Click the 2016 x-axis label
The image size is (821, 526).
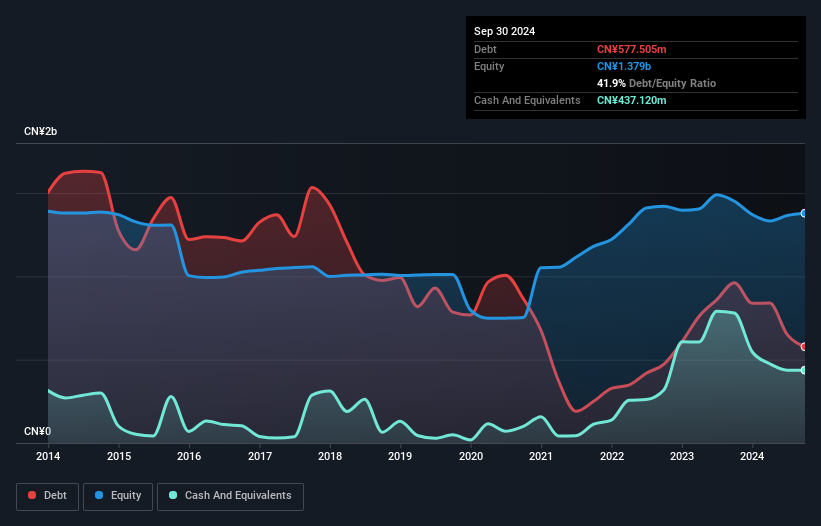(x=189, y=456)
